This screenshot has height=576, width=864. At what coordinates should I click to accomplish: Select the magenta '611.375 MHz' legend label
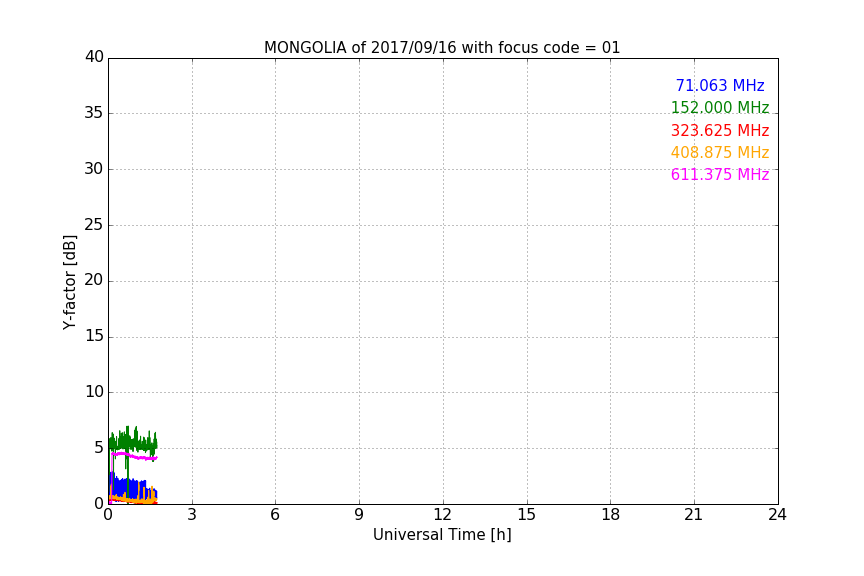[720, 174]
